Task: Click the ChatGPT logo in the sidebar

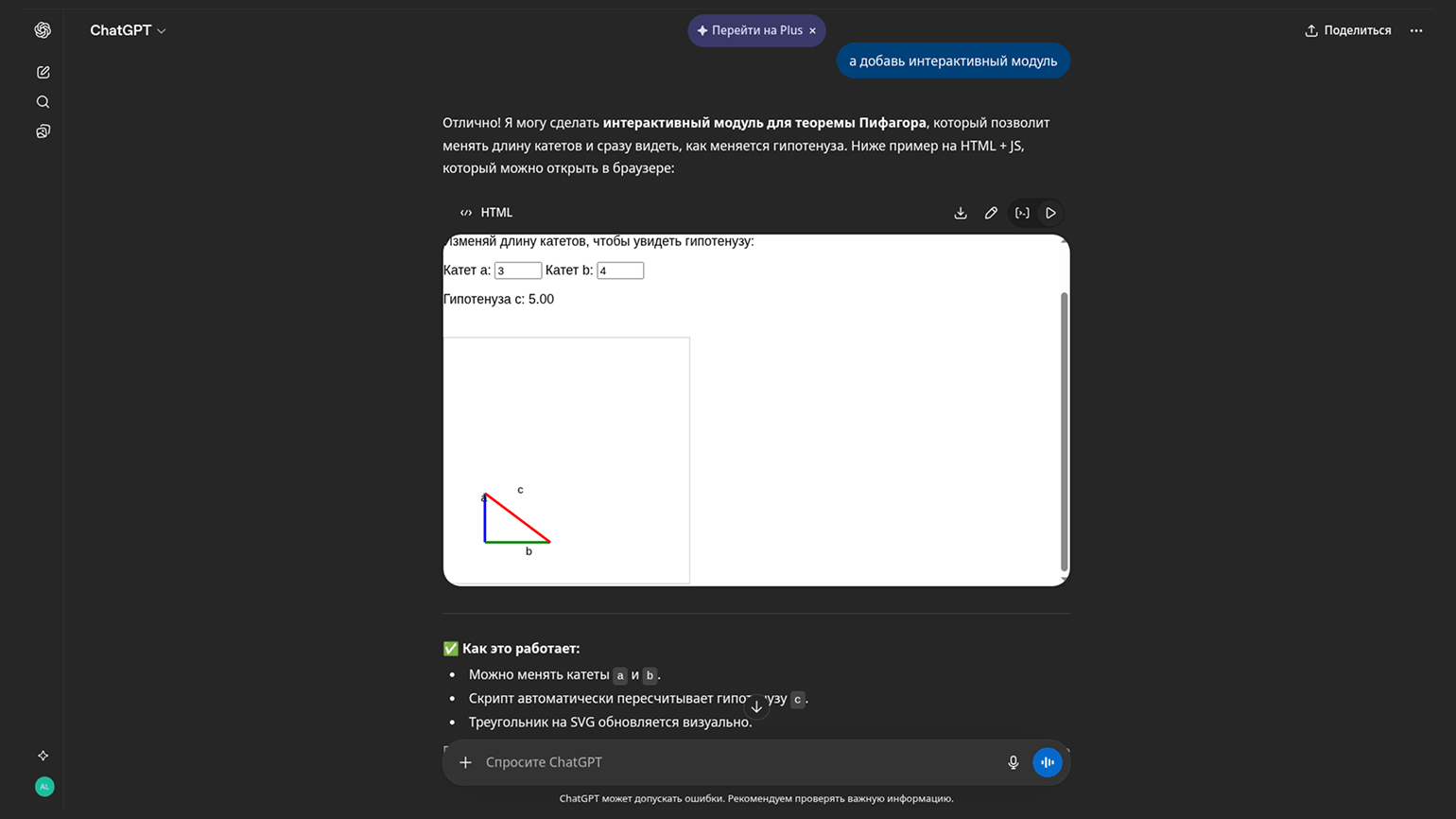Action: (x=43, y=30)
